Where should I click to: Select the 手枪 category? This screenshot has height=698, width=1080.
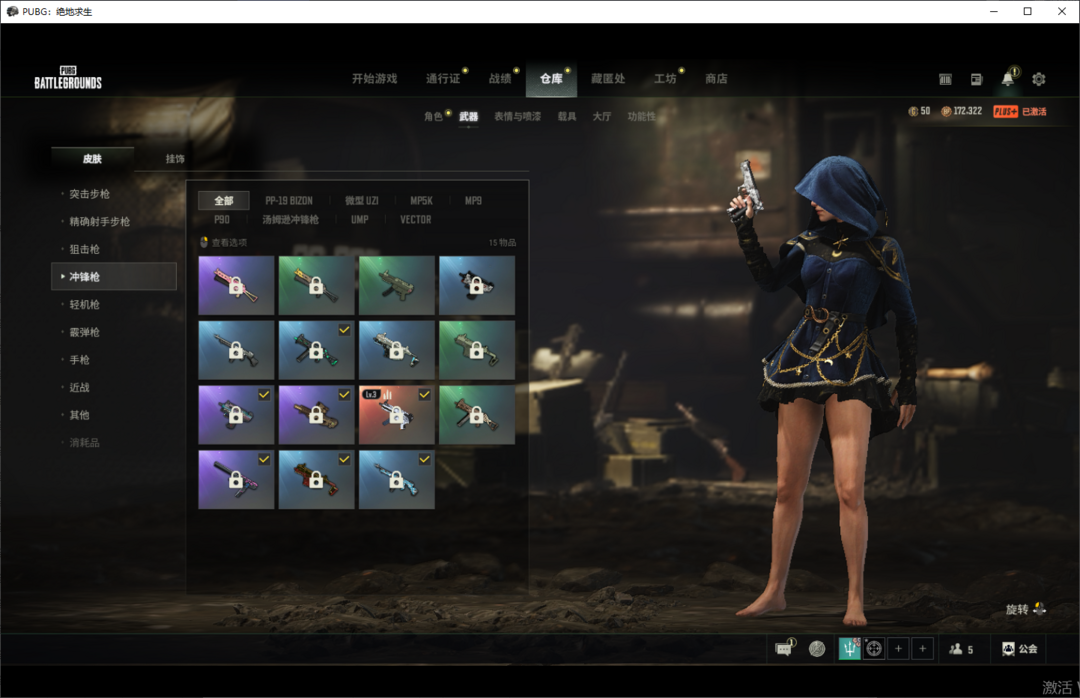click(x=79, y=360)
